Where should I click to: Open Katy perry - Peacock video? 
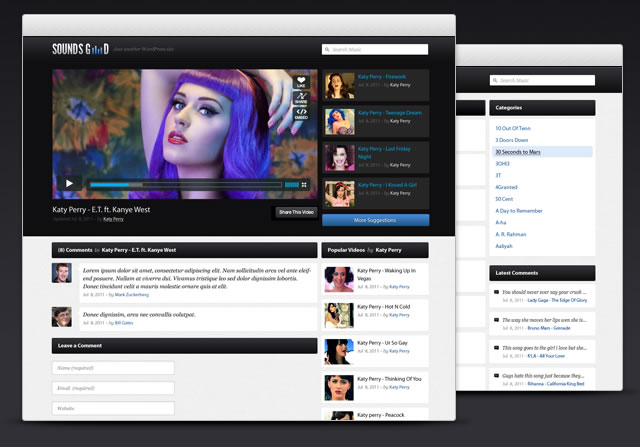click(x=381, y=415)
